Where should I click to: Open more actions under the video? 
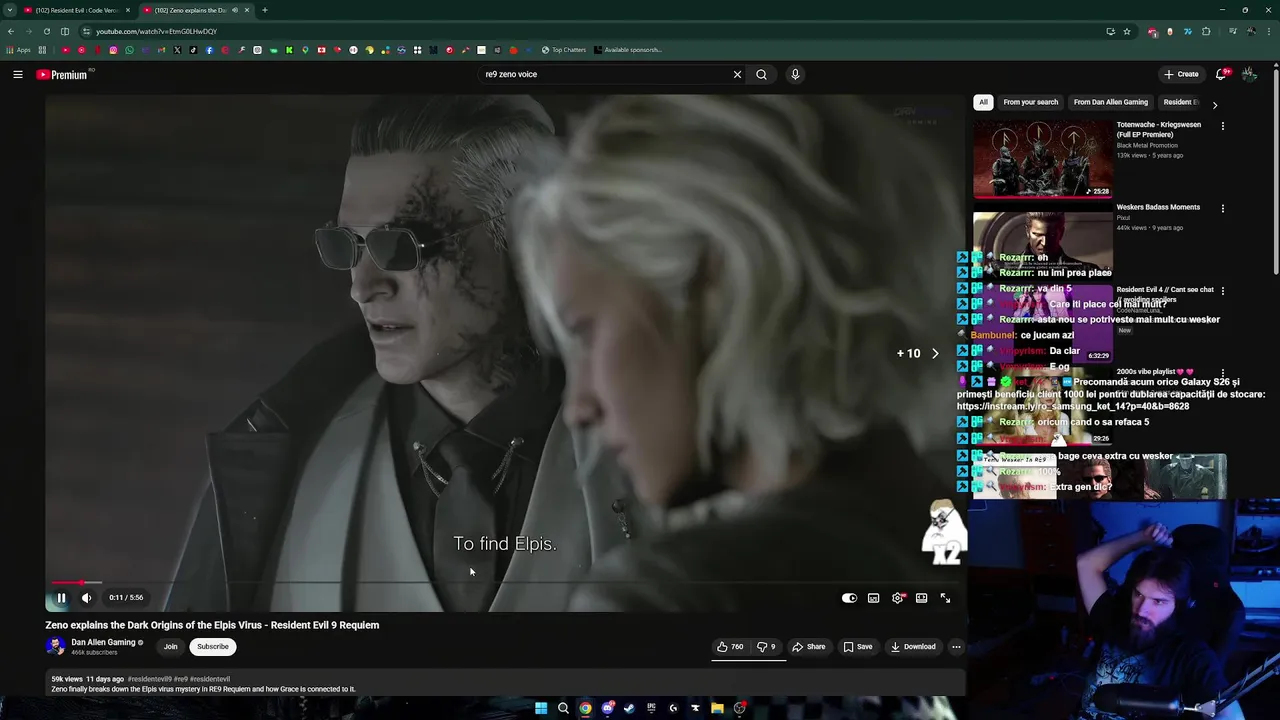pyautogui.click(x=956, y=647)
